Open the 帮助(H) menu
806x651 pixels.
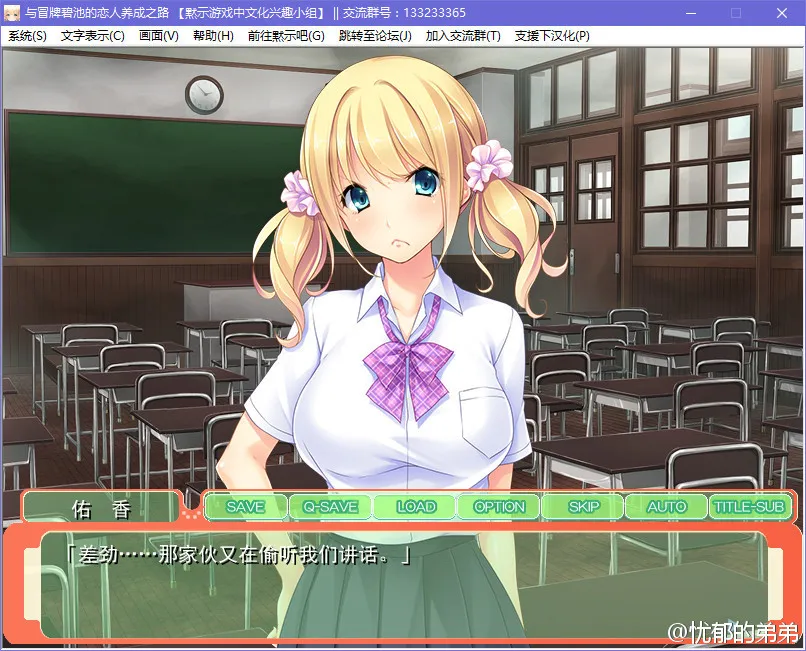click(x=213, y=36)
